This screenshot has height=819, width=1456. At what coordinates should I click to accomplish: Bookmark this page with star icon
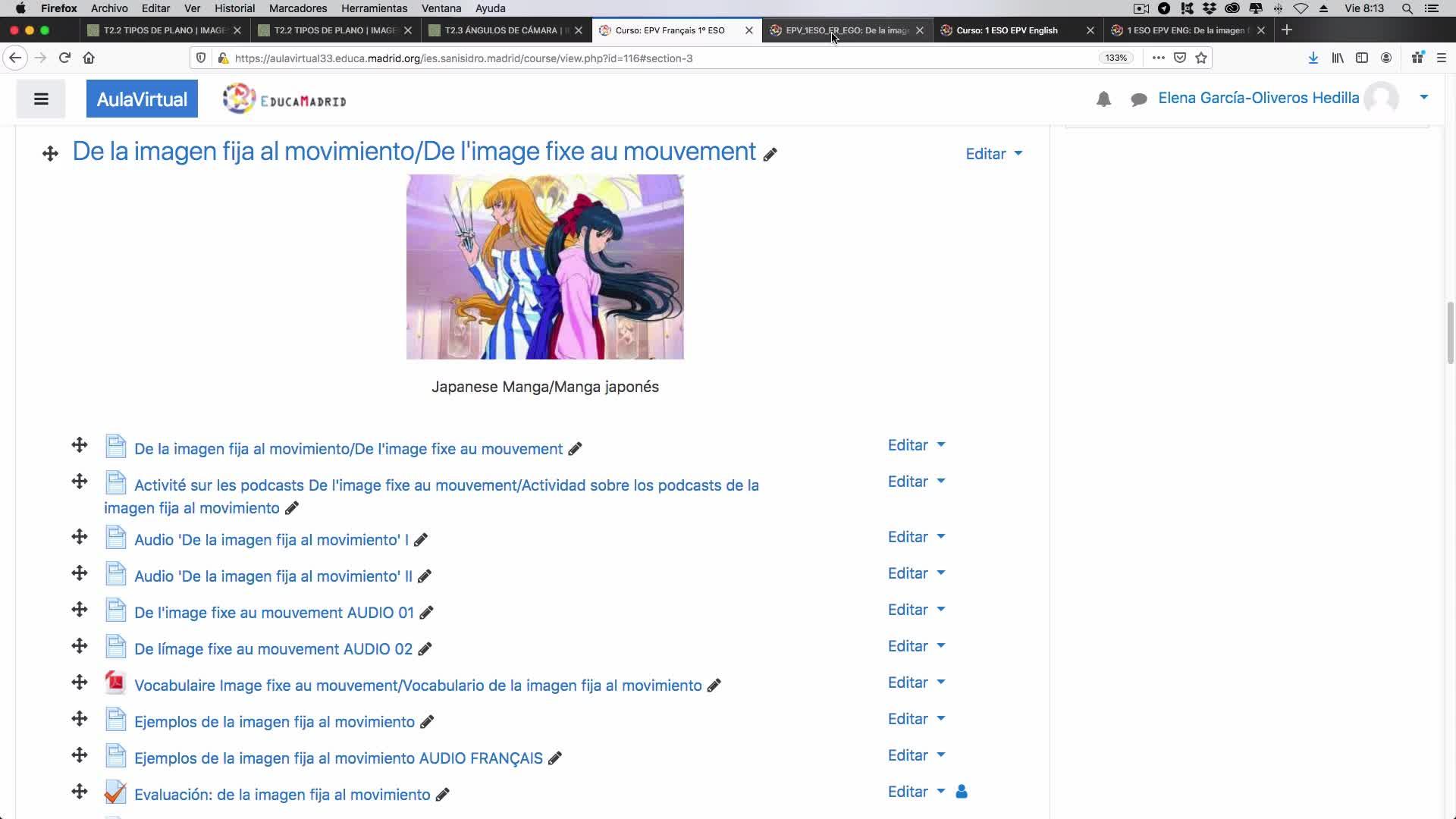point(1201,58)
